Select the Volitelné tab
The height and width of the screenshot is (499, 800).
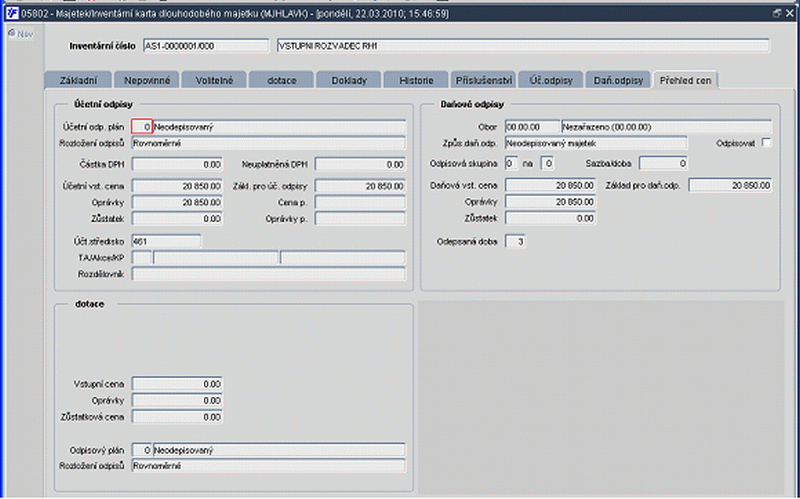(214, 80)
